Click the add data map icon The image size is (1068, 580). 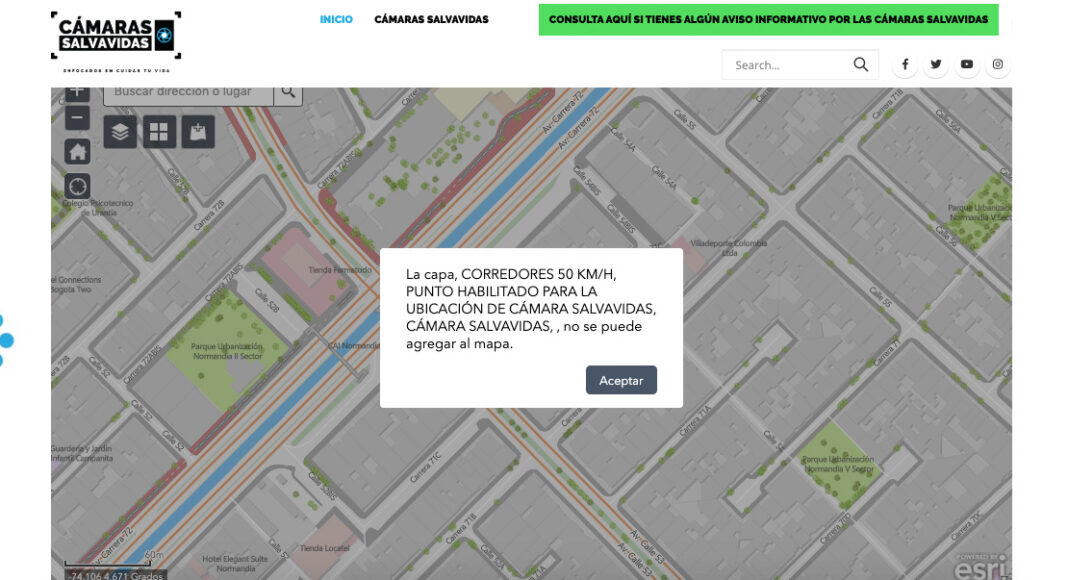pos(198,132)
